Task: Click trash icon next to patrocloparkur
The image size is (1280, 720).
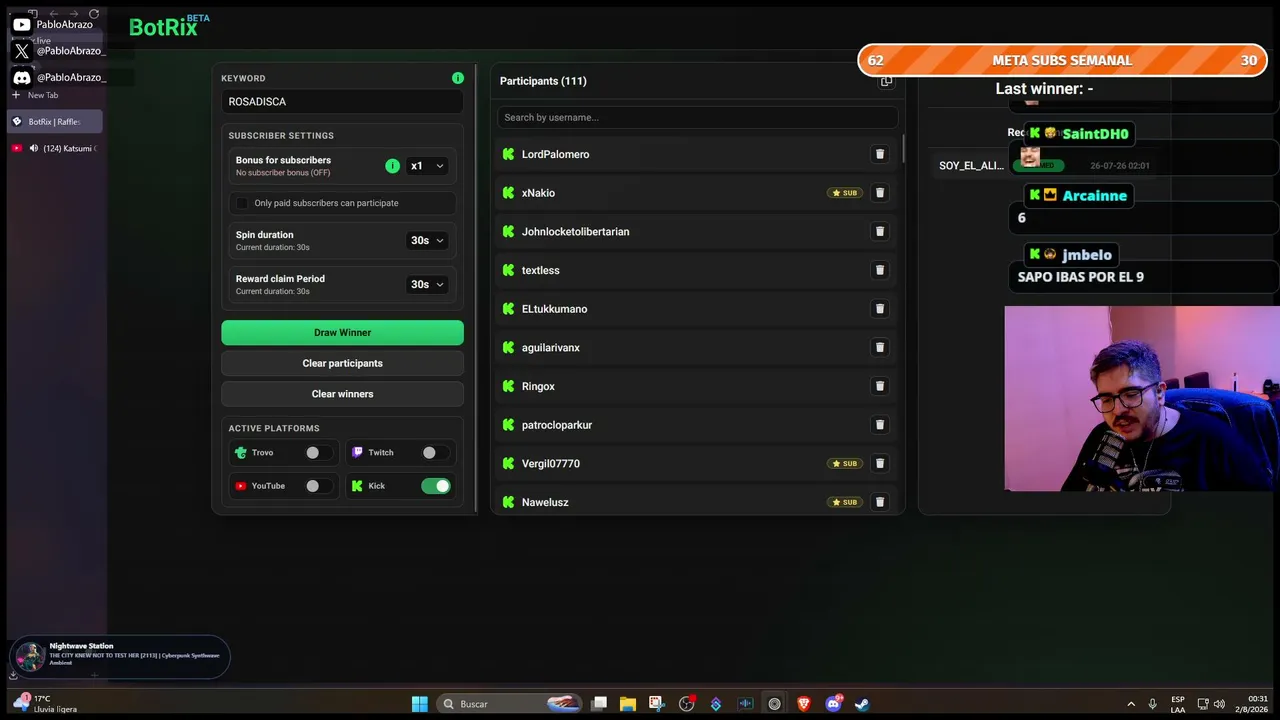Action: (x=880, y=425)
